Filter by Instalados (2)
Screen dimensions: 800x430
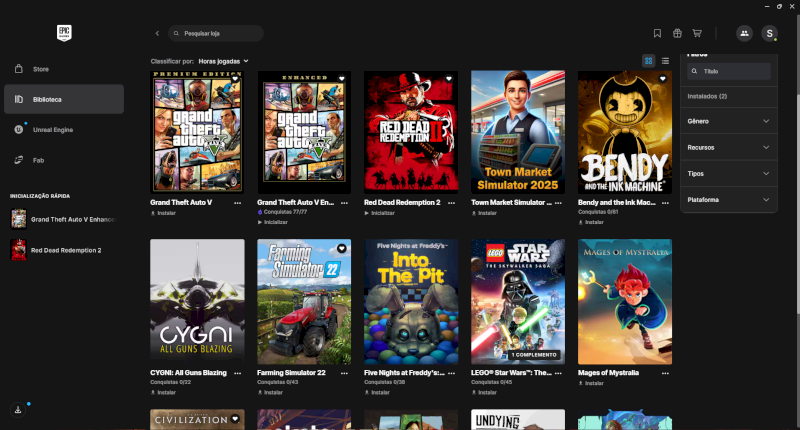pos(707,96)
